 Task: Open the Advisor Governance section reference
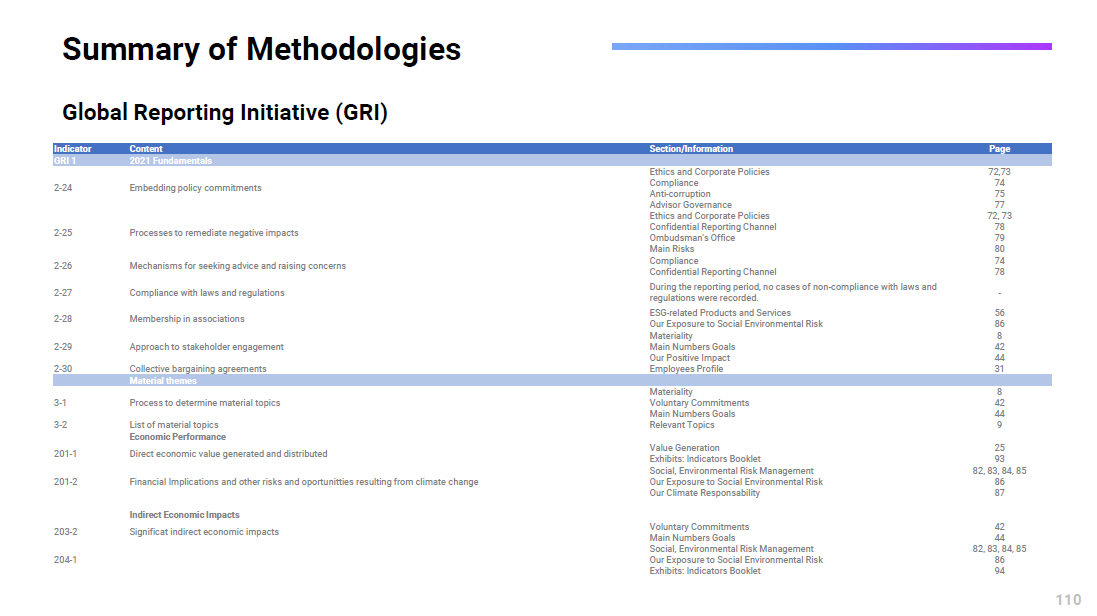click(690, 205)
